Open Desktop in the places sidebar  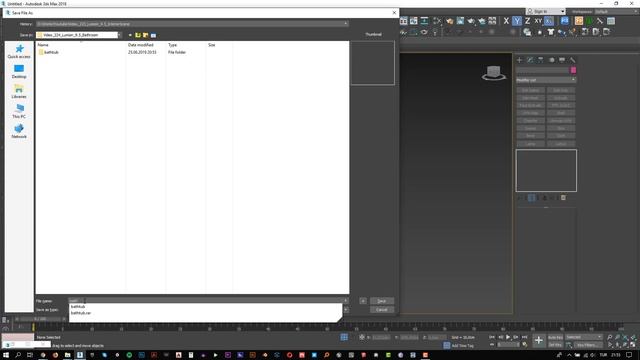19,71
